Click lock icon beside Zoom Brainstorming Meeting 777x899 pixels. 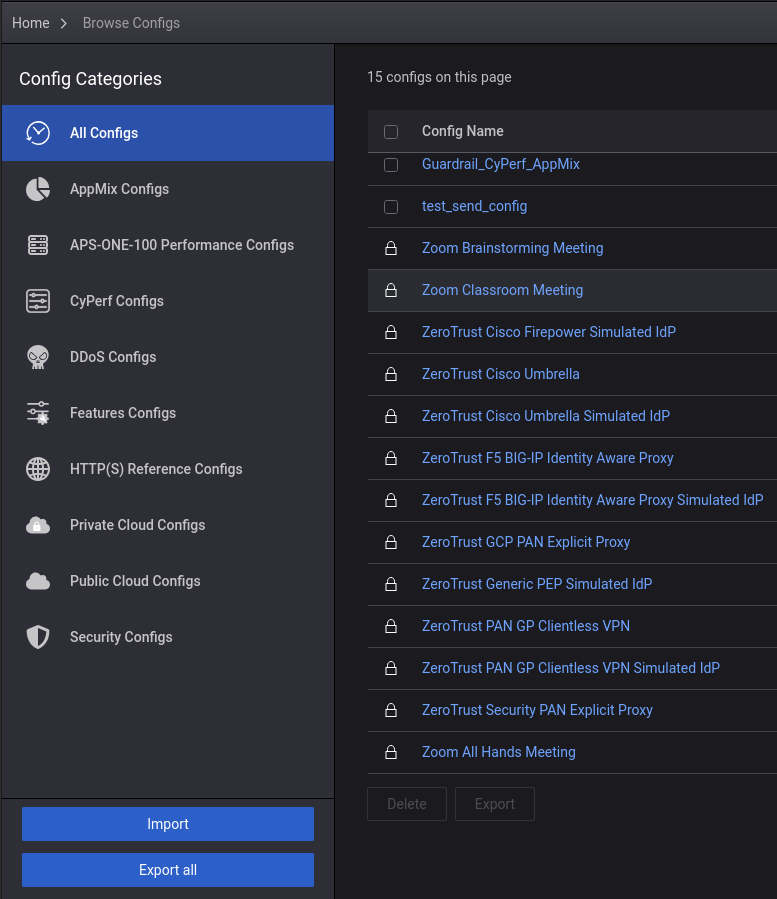coord(391,248)
